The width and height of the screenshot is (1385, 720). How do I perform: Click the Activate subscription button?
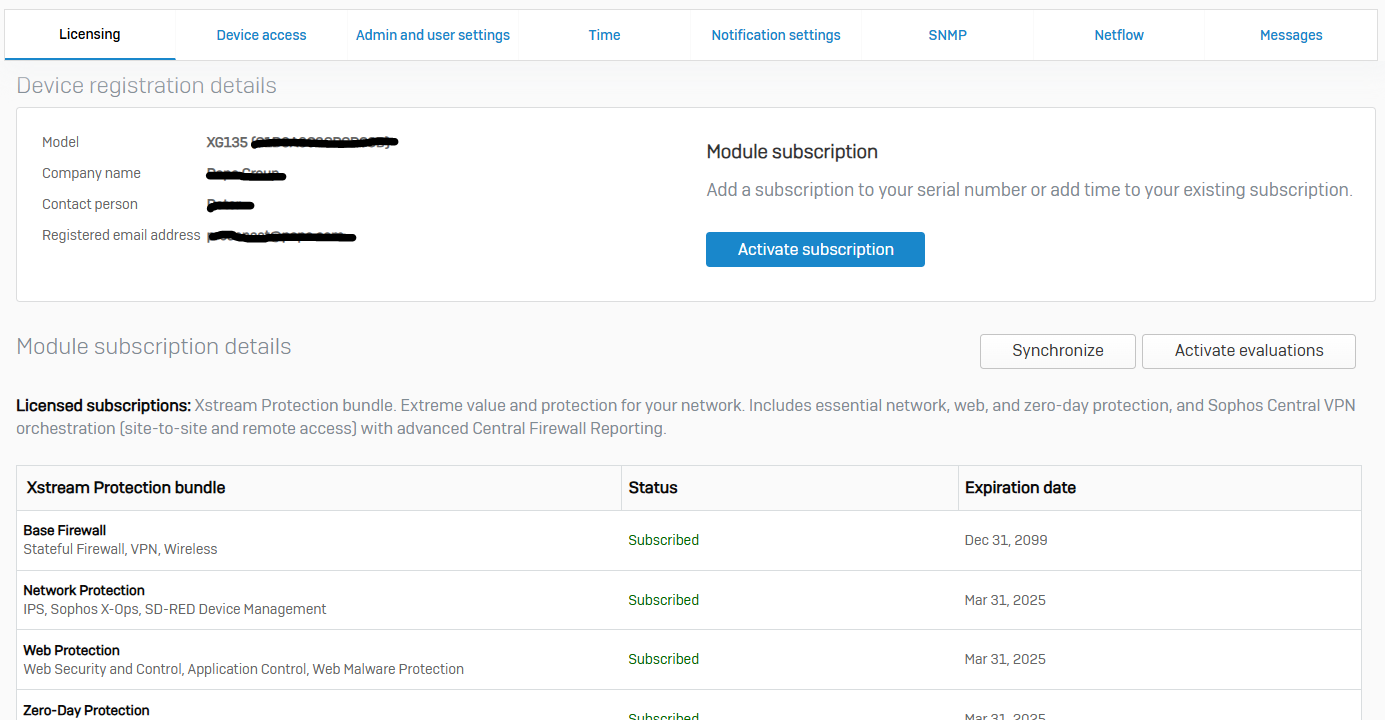(x=815, y=250)
